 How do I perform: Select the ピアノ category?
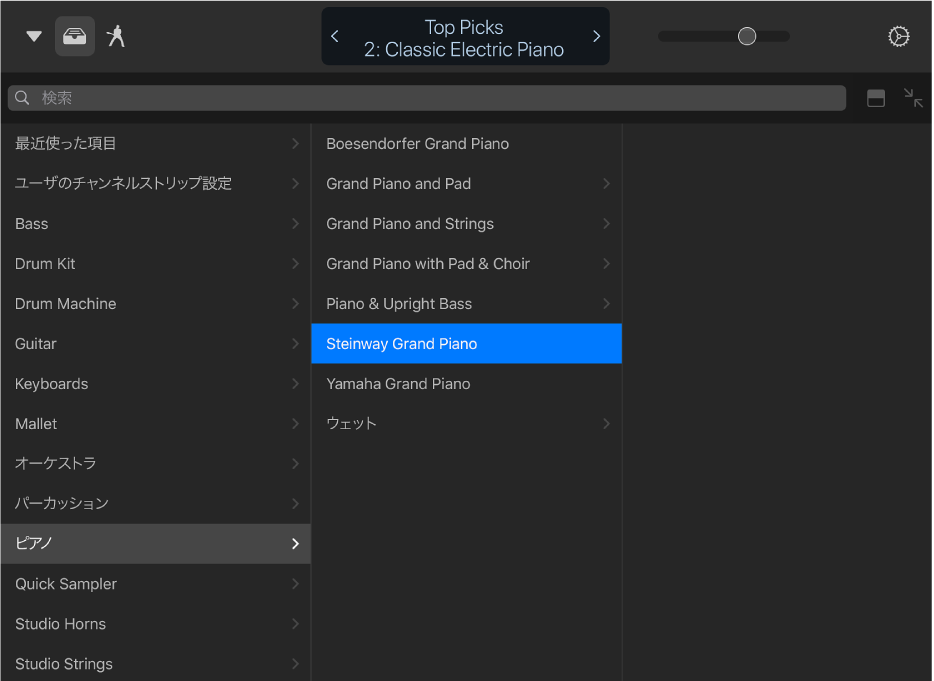coord(156,543)
